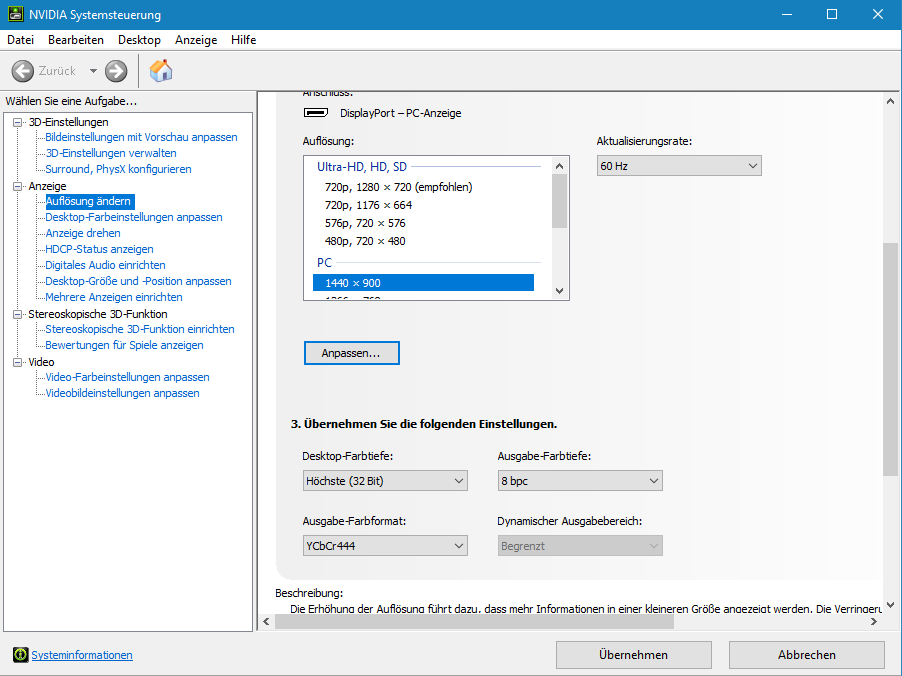Click the horizontal scrollbar right arrow

[x=873, y=621]
